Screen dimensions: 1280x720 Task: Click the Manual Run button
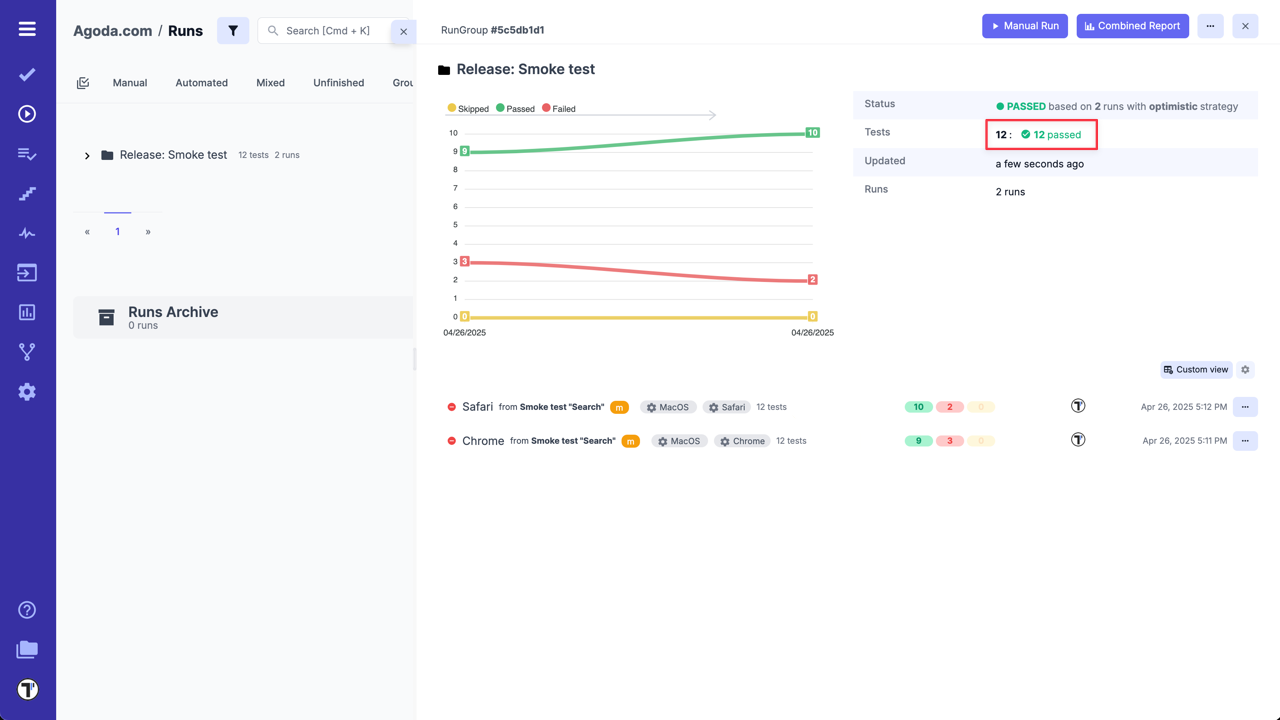pyautogui.click(x=1024, y=26)
